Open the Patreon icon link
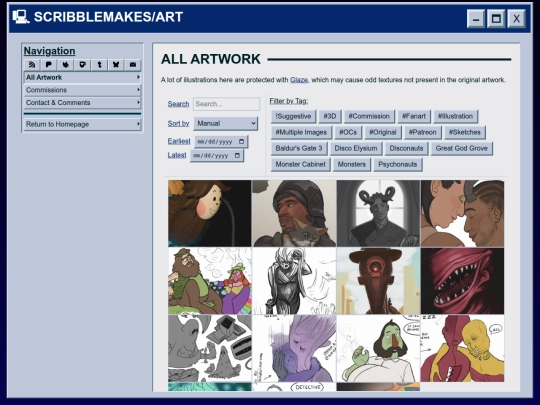Viewport: 540px width, 405px height. pyautogui.click(x=49, y=64)
